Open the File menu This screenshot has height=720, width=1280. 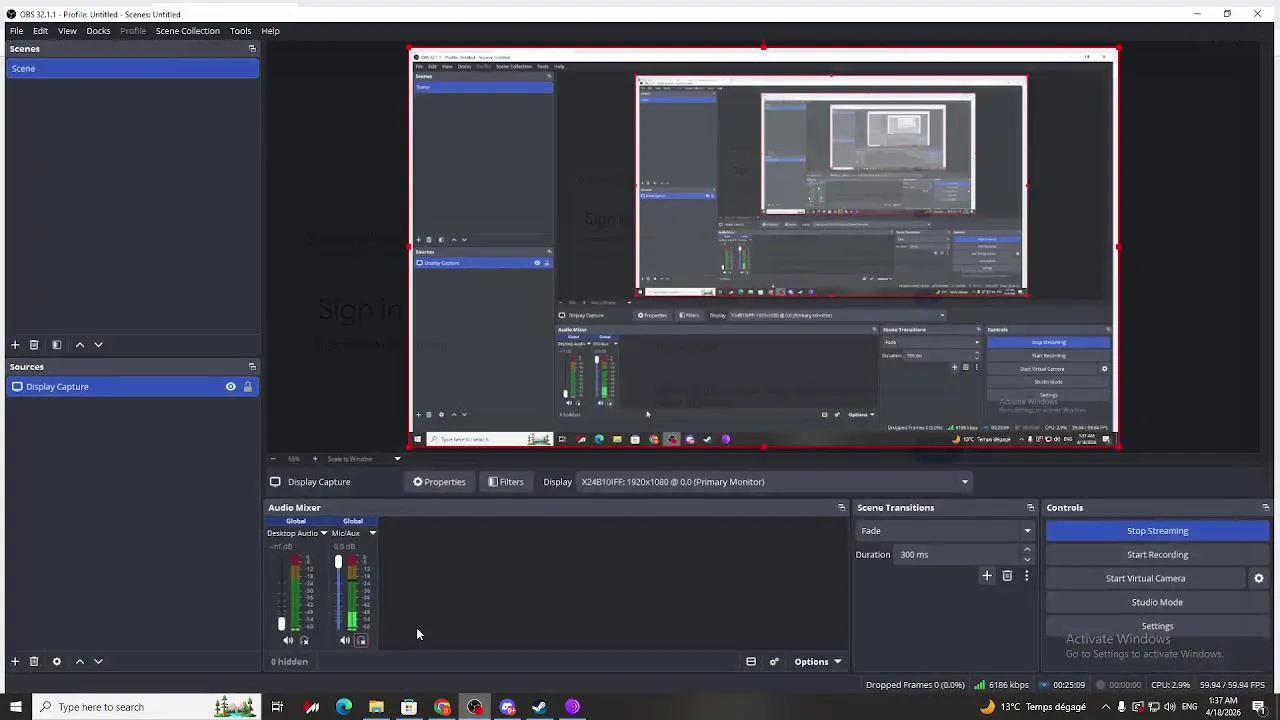(x=17, y=31)
